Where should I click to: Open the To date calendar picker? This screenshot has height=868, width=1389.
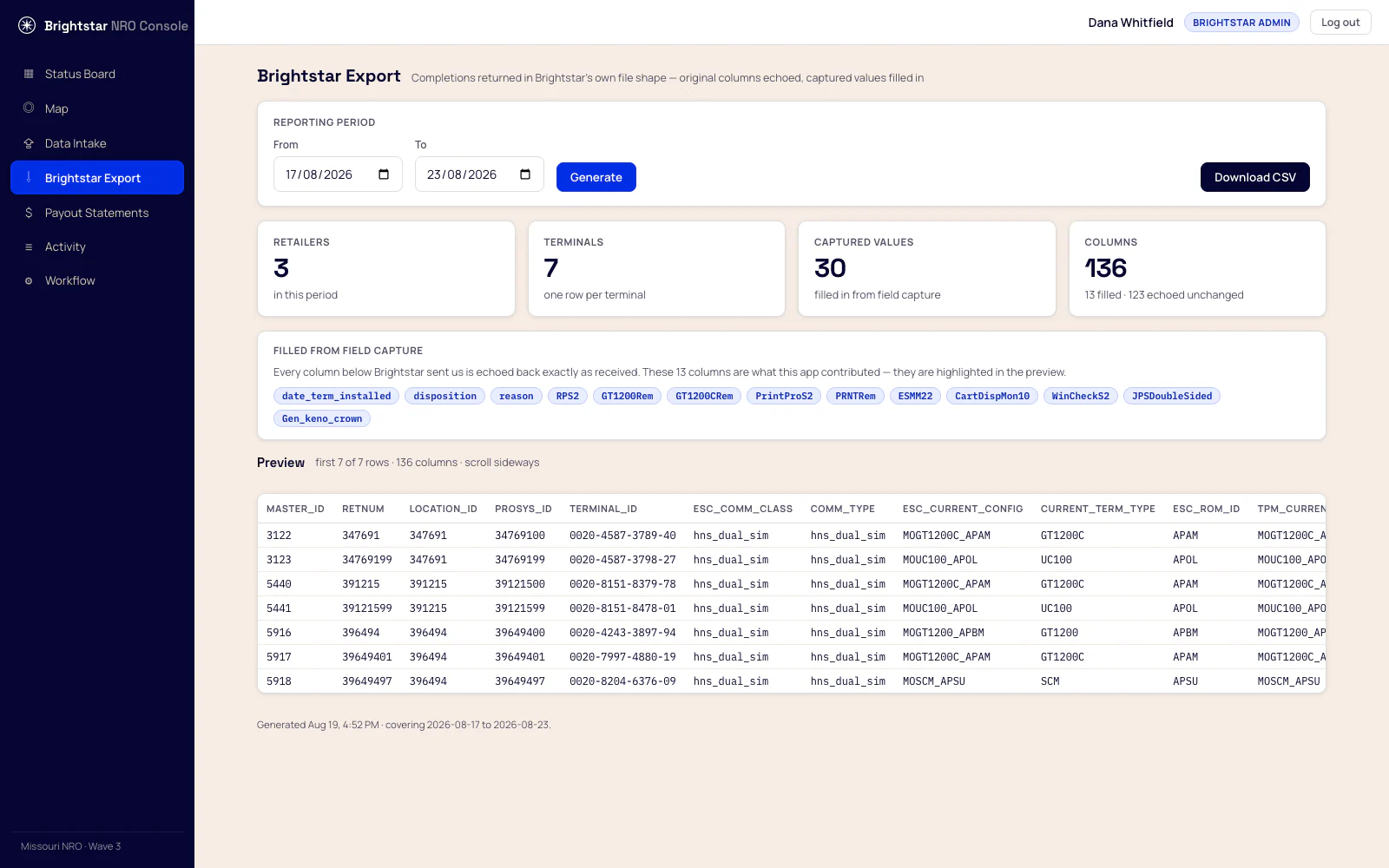coord(525,174)
